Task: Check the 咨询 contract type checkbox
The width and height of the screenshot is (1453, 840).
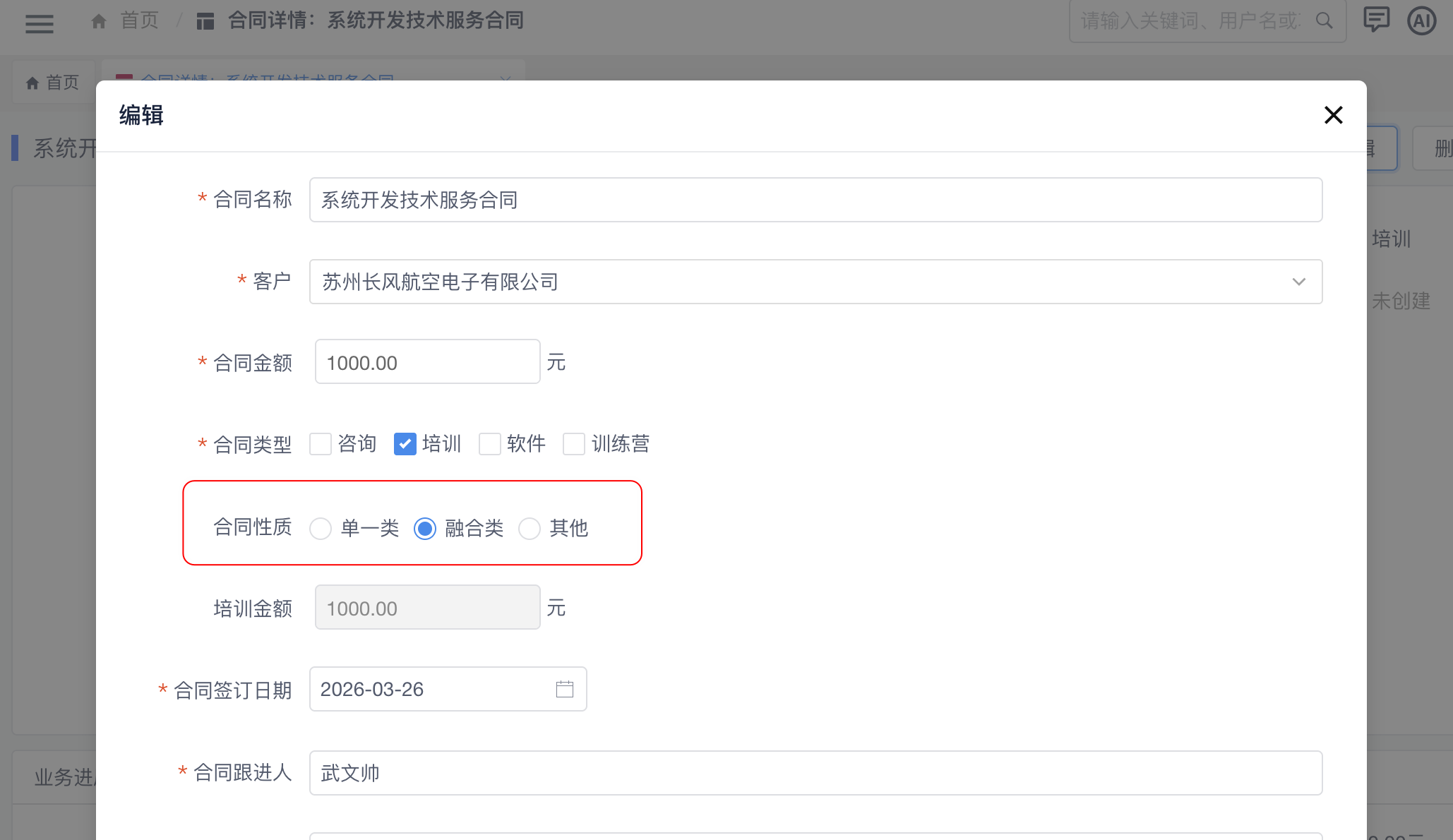Action: click(x=321, y=444)
